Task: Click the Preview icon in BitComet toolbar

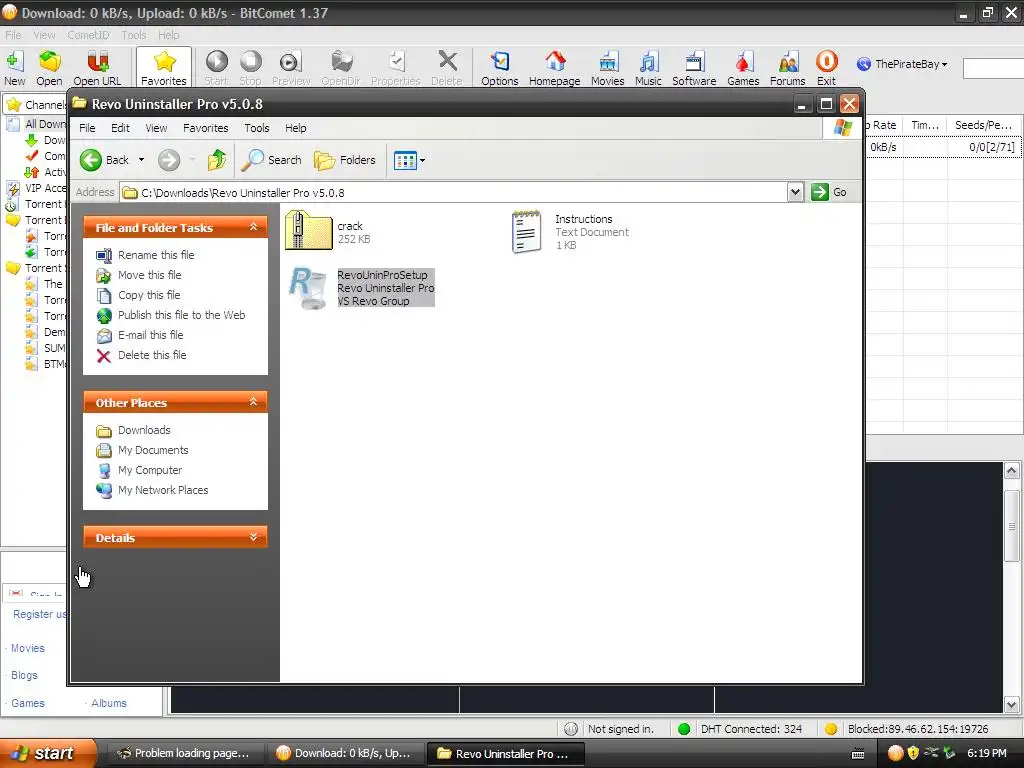Action: 291,68
